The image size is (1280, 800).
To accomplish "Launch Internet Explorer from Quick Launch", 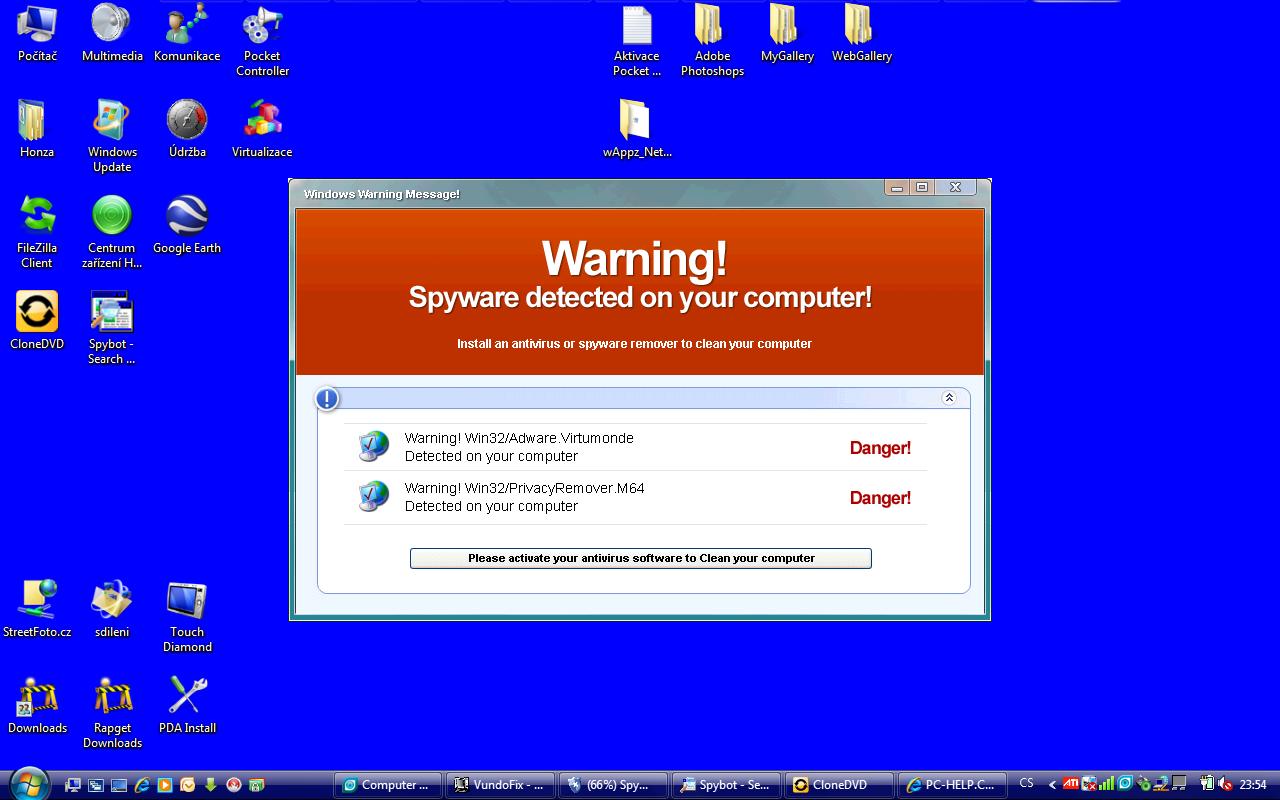I will pyautogui.click(x=142, y=785).
